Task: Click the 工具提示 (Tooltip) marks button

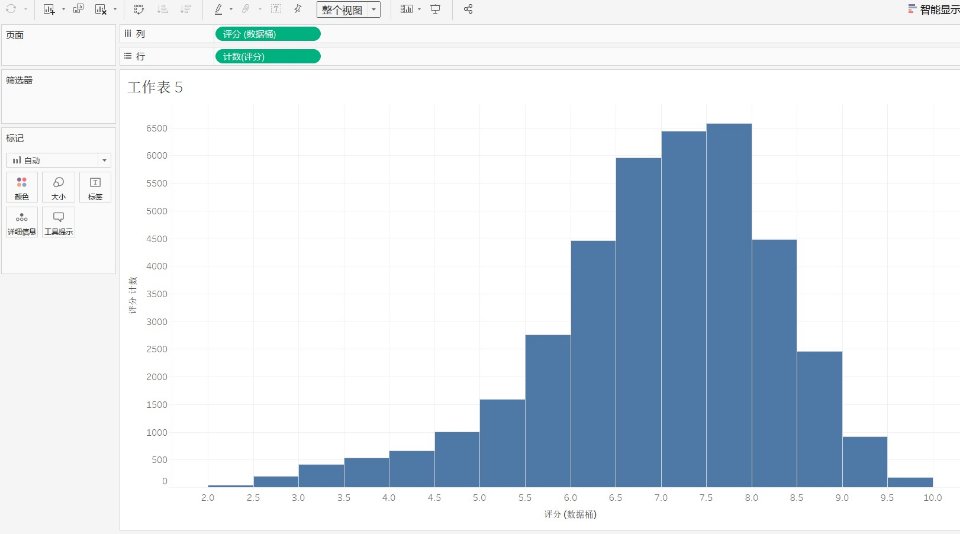Action: point(58,222)
